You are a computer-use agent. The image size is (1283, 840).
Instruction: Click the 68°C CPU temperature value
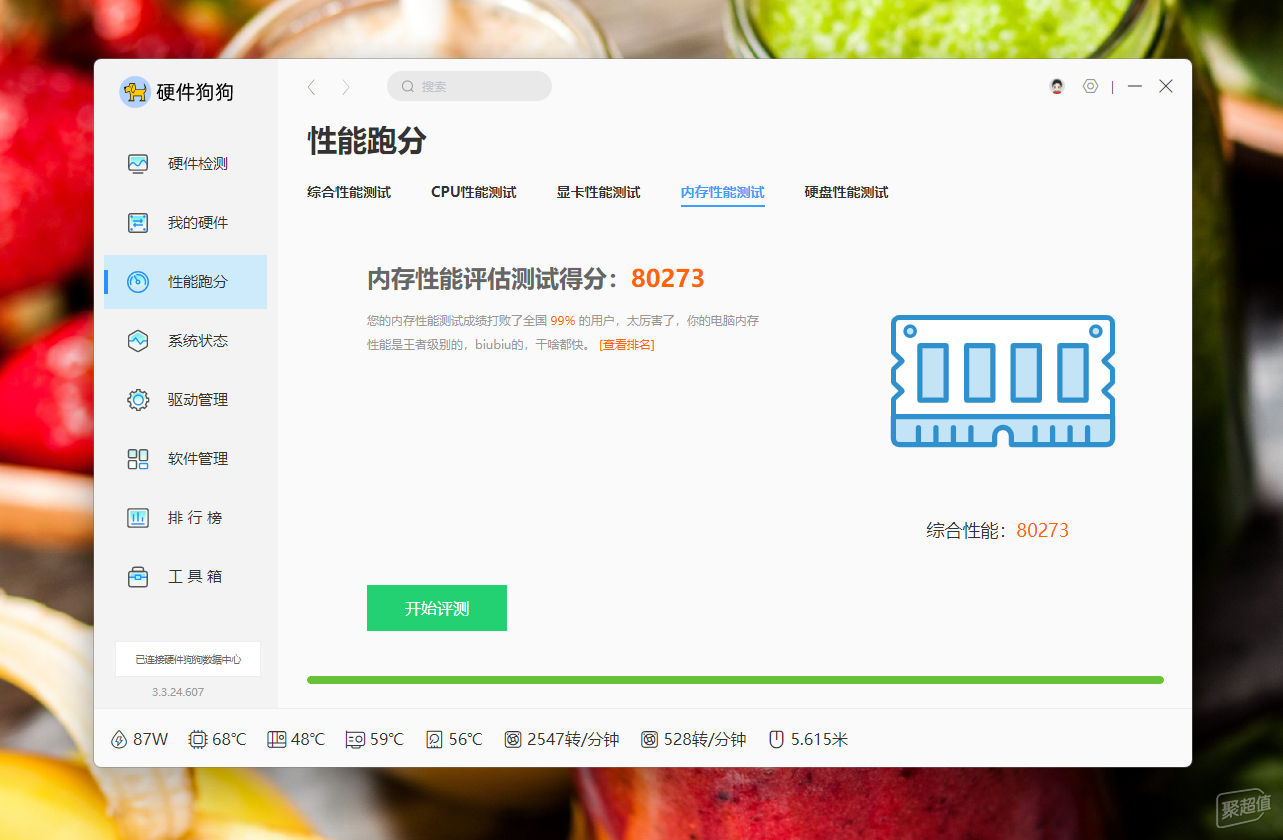click(229, 740)
